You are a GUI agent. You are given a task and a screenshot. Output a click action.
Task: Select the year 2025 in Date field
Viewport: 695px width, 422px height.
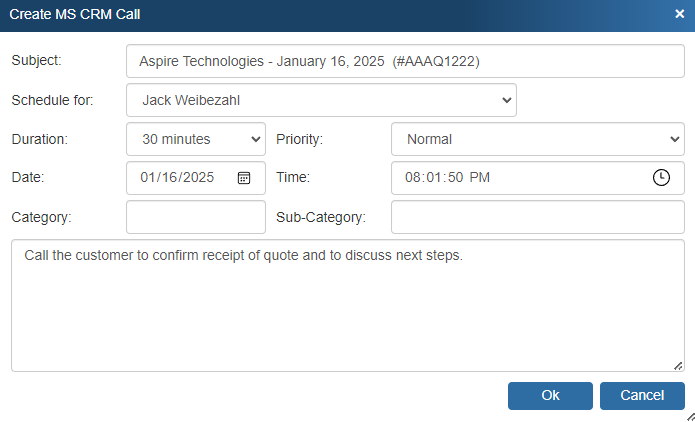click(198, 178)
